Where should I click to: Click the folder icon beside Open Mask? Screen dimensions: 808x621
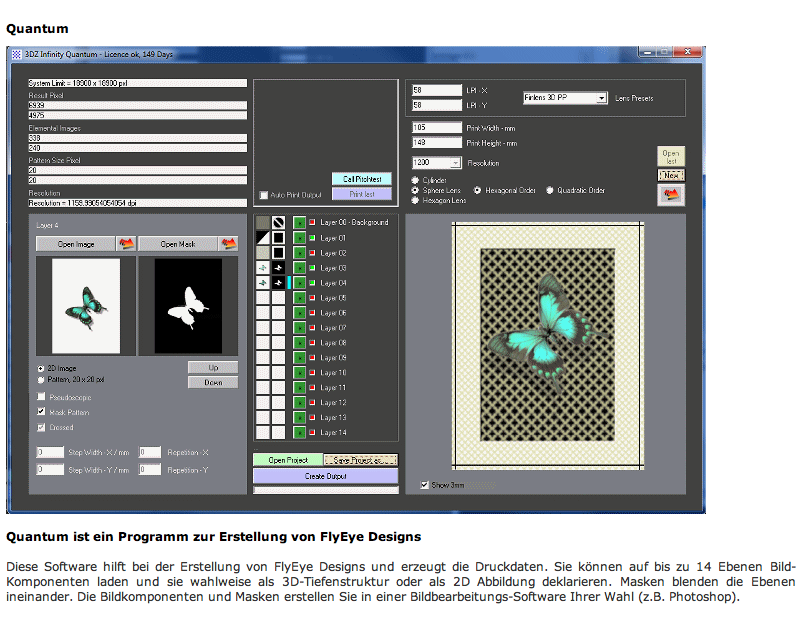click(229, 243)
